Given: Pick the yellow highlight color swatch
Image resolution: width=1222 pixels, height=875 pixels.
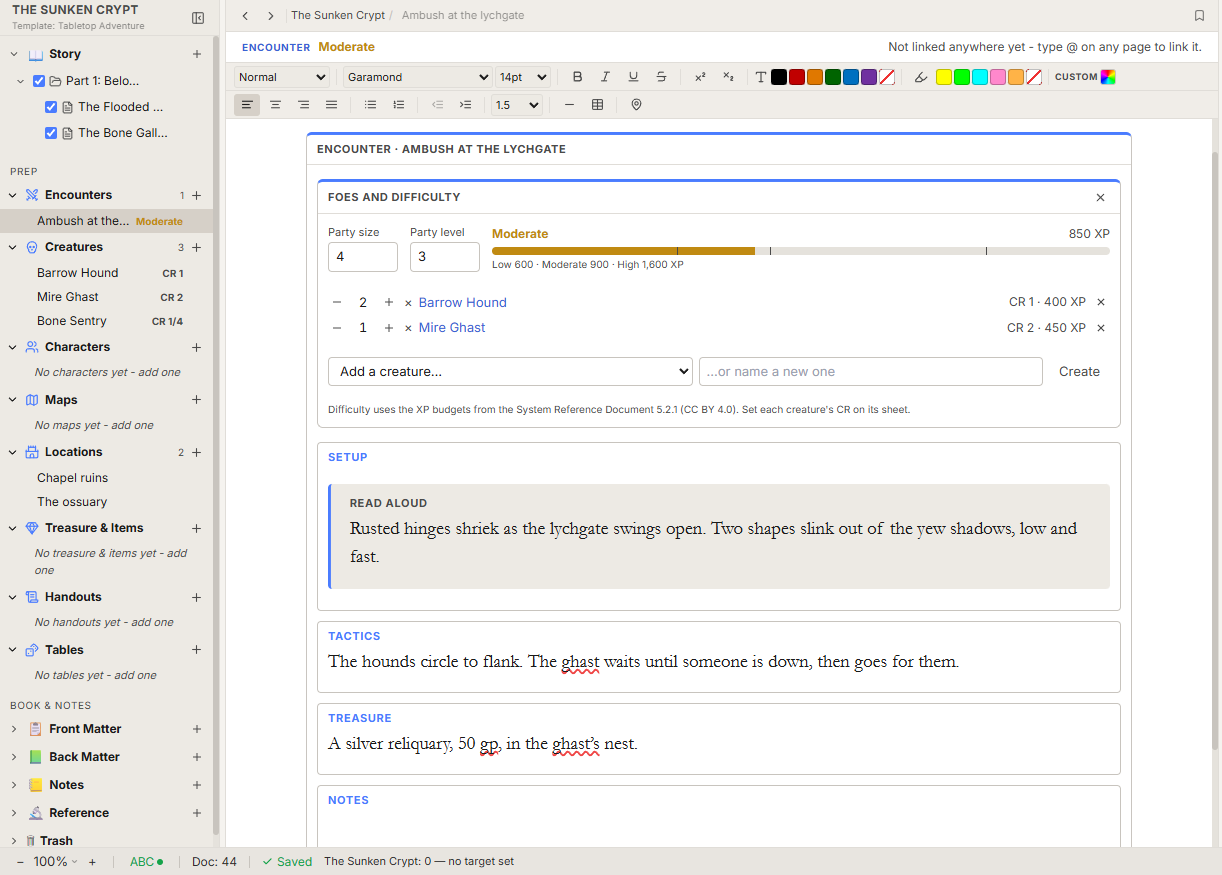Looking at the screenshot, I should (x=943, y=77).
